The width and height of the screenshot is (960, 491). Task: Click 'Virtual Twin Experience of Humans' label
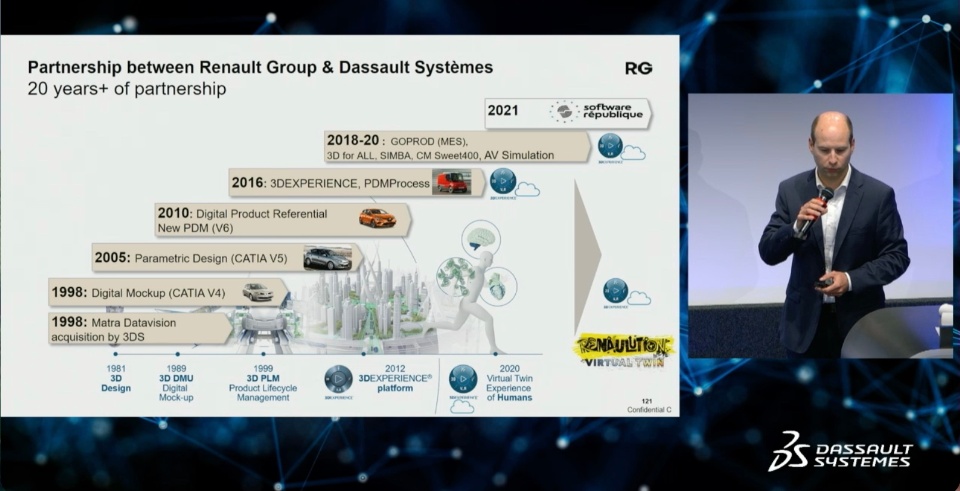509,388
